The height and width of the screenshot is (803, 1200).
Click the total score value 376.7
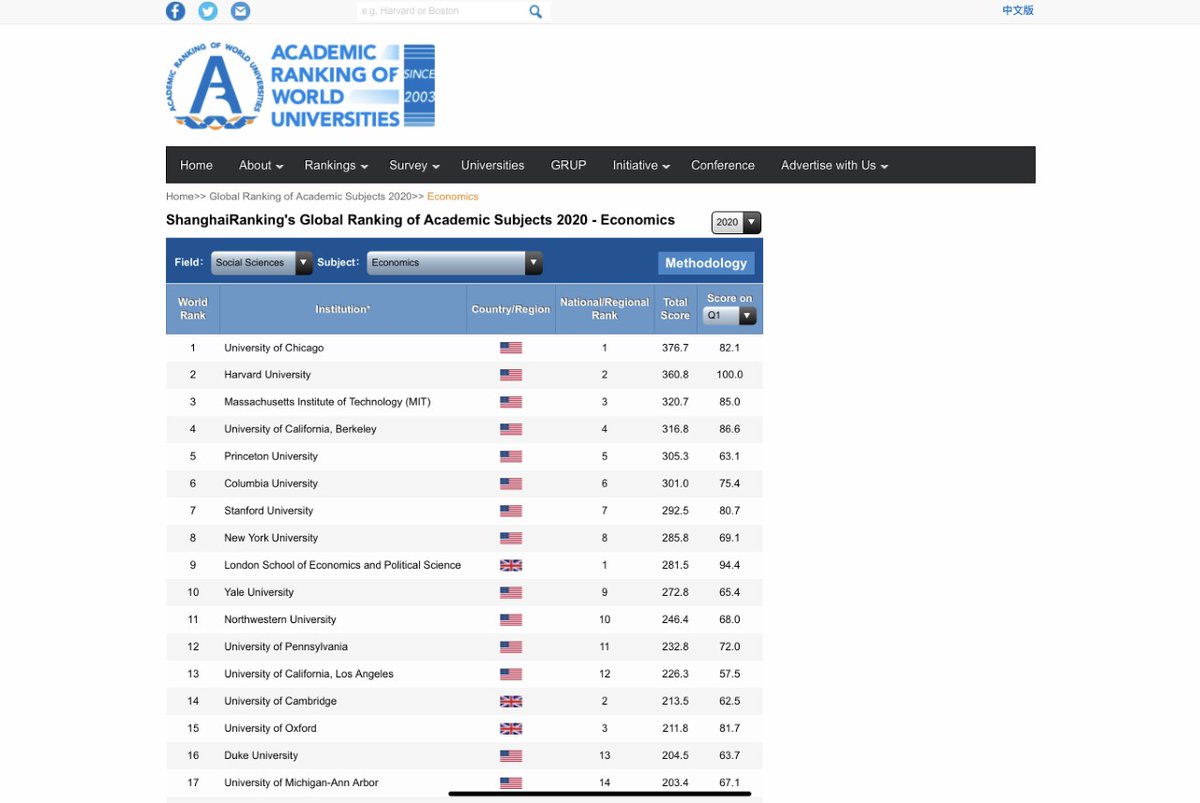point(675,348)
